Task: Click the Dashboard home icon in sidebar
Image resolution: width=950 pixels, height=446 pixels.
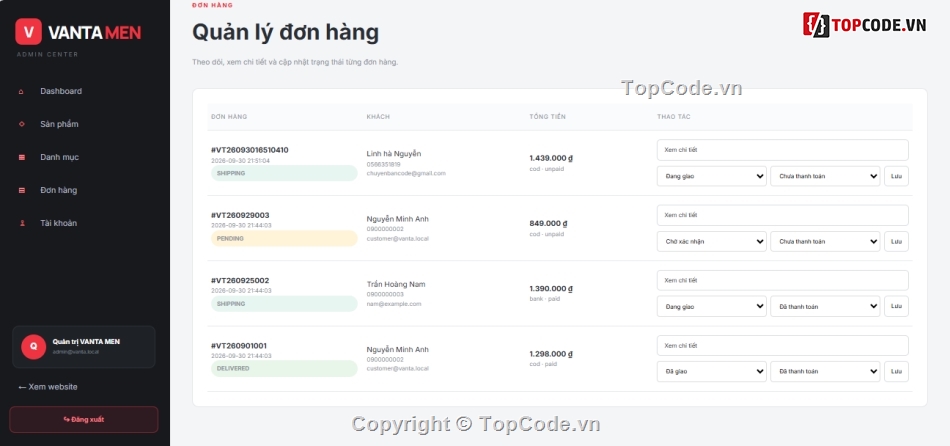Action: [x=21, y=92]
